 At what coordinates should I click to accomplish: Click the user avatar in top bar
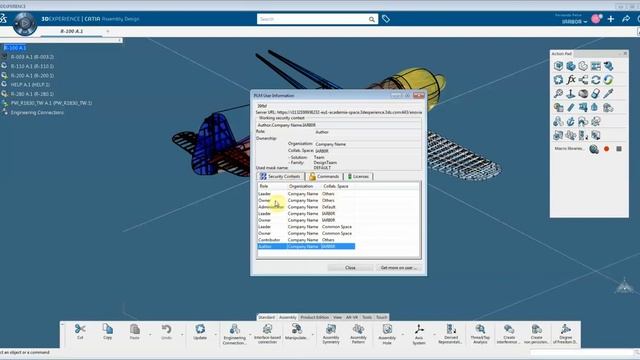(596, 18)
